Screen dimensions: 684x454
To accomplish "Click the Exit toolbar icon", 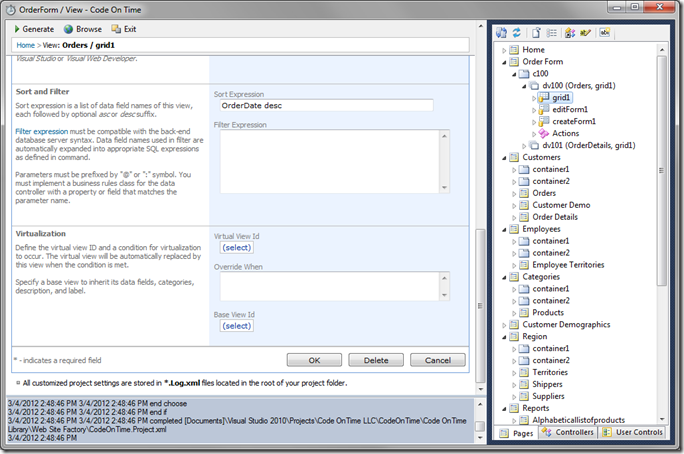I will tap(116, 29).
